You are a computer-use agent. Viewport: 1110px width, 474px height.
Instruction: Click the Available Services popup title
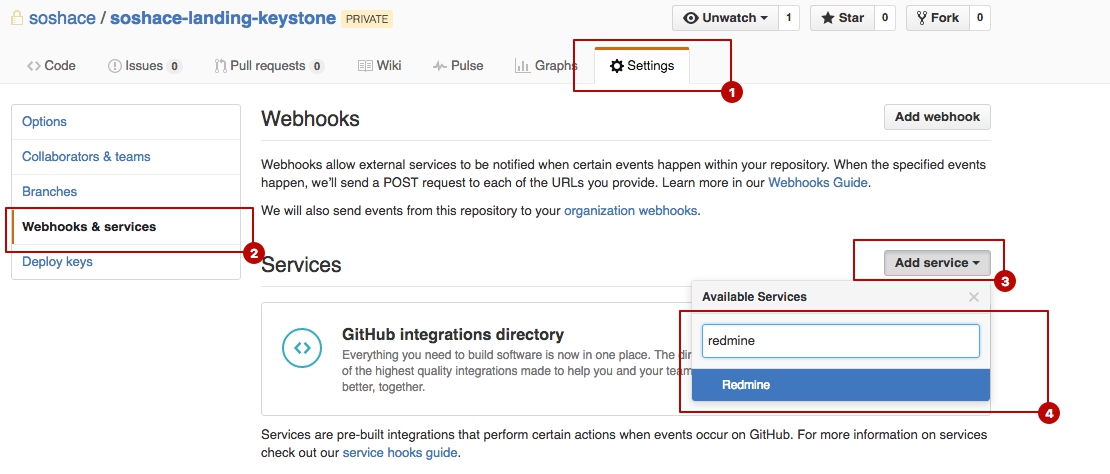click(x=754, y=296)
